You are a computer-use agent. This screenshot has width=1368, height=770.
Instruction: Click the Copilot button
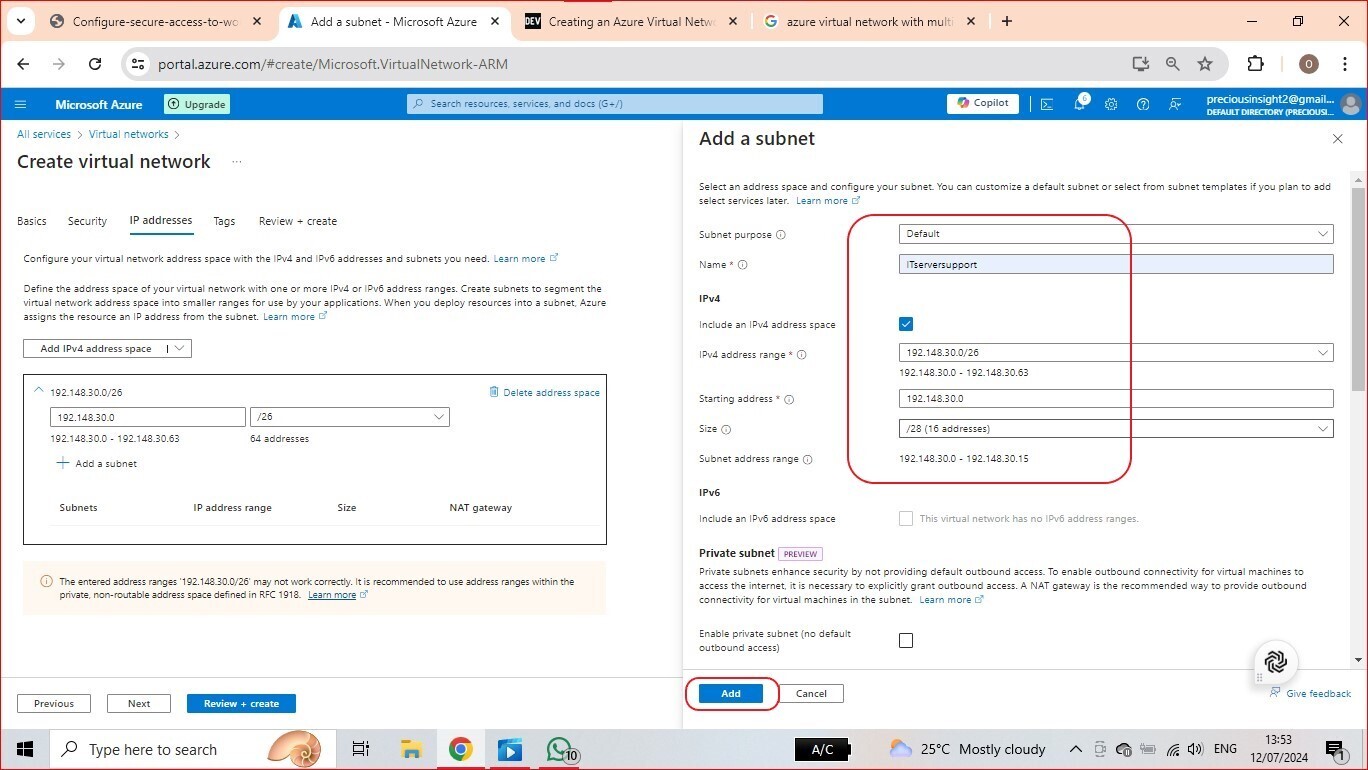point(983,103)
